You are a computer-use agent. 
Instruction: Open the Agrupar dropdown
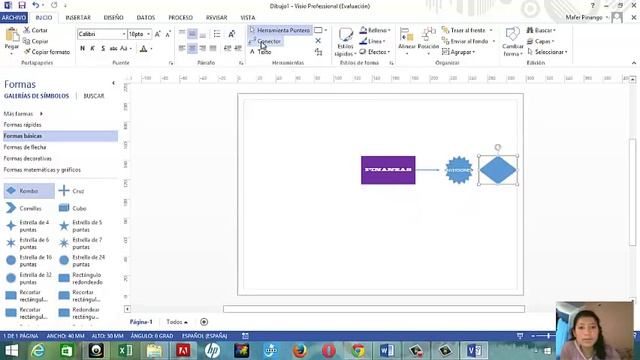click(x=458, y=52)
